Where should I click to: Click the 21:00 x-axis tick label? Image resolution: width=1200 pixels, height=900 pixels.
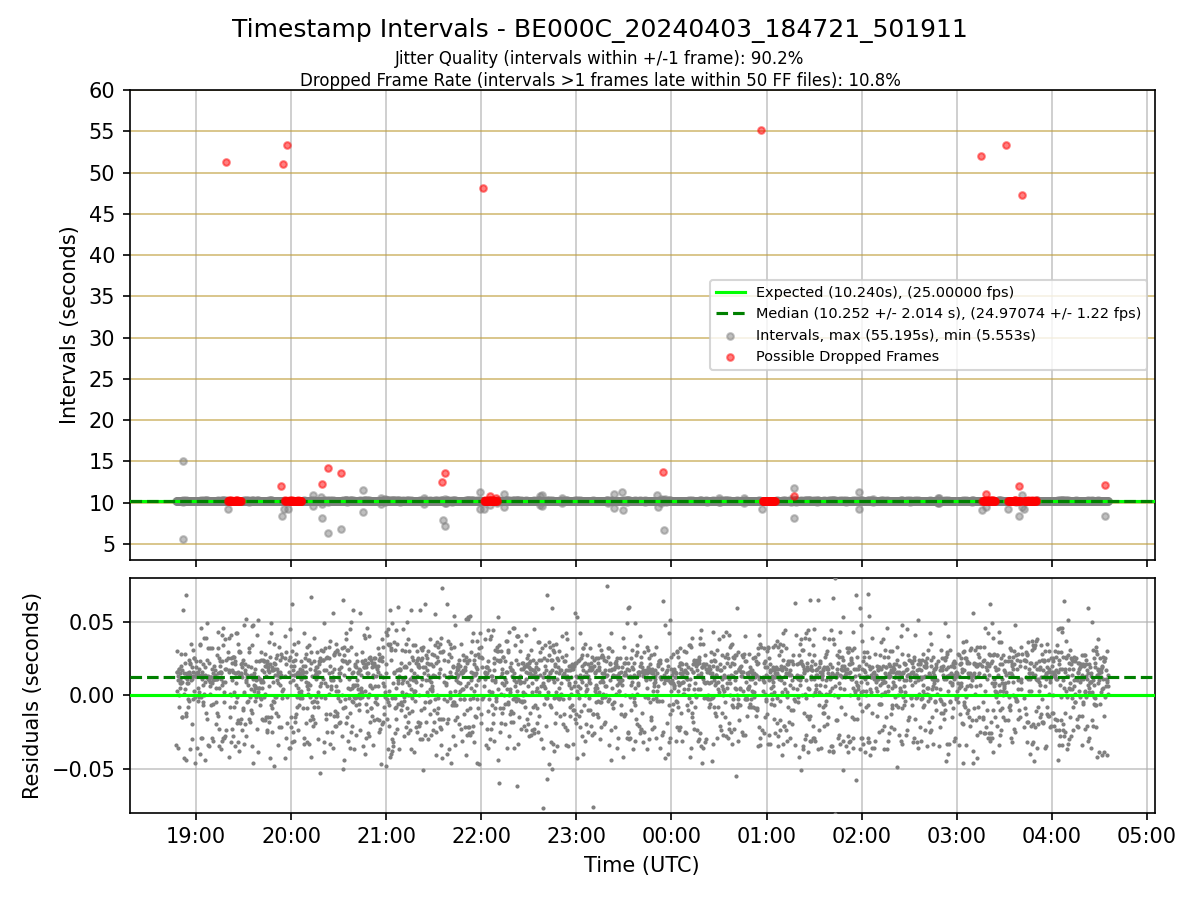pos(386,834)
